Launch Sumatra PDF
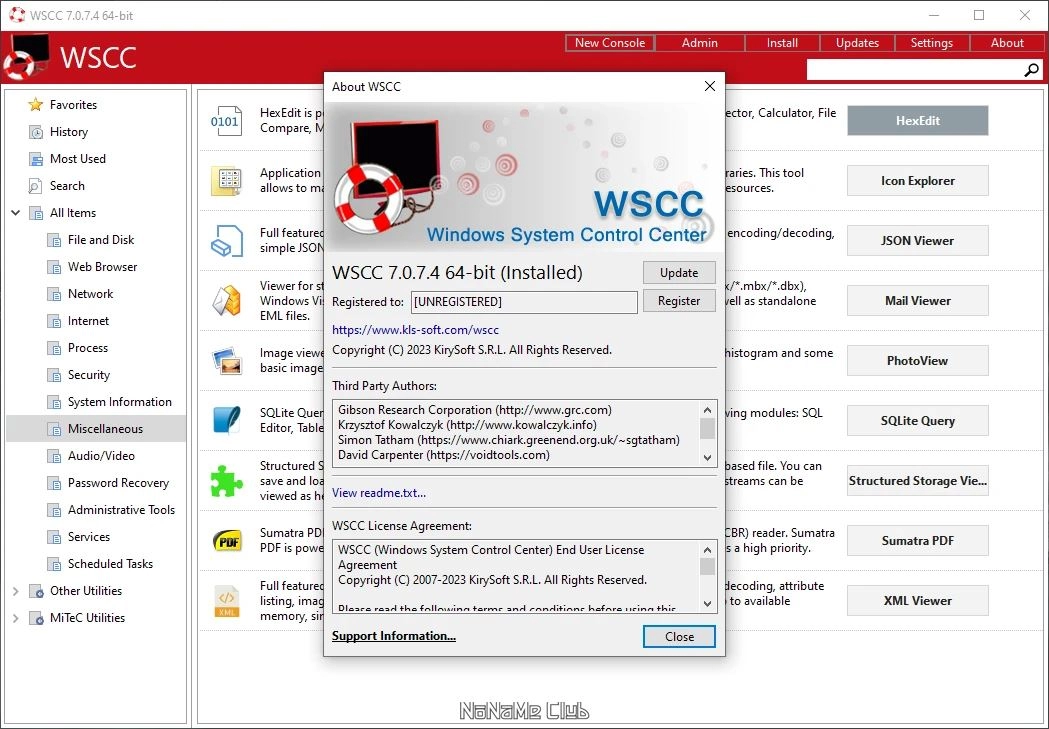The image size is (1049, 729). [917, 540]
